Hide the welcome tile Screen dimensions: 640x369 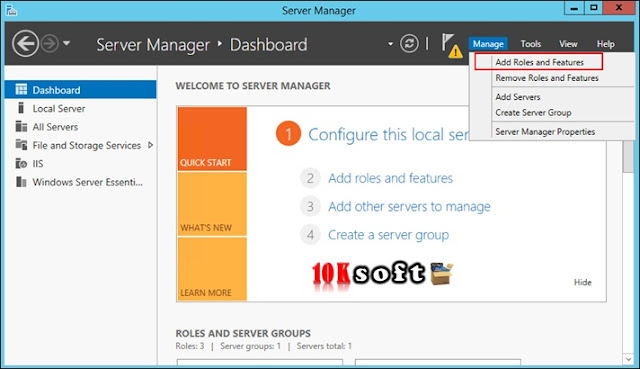coord(582,282)
